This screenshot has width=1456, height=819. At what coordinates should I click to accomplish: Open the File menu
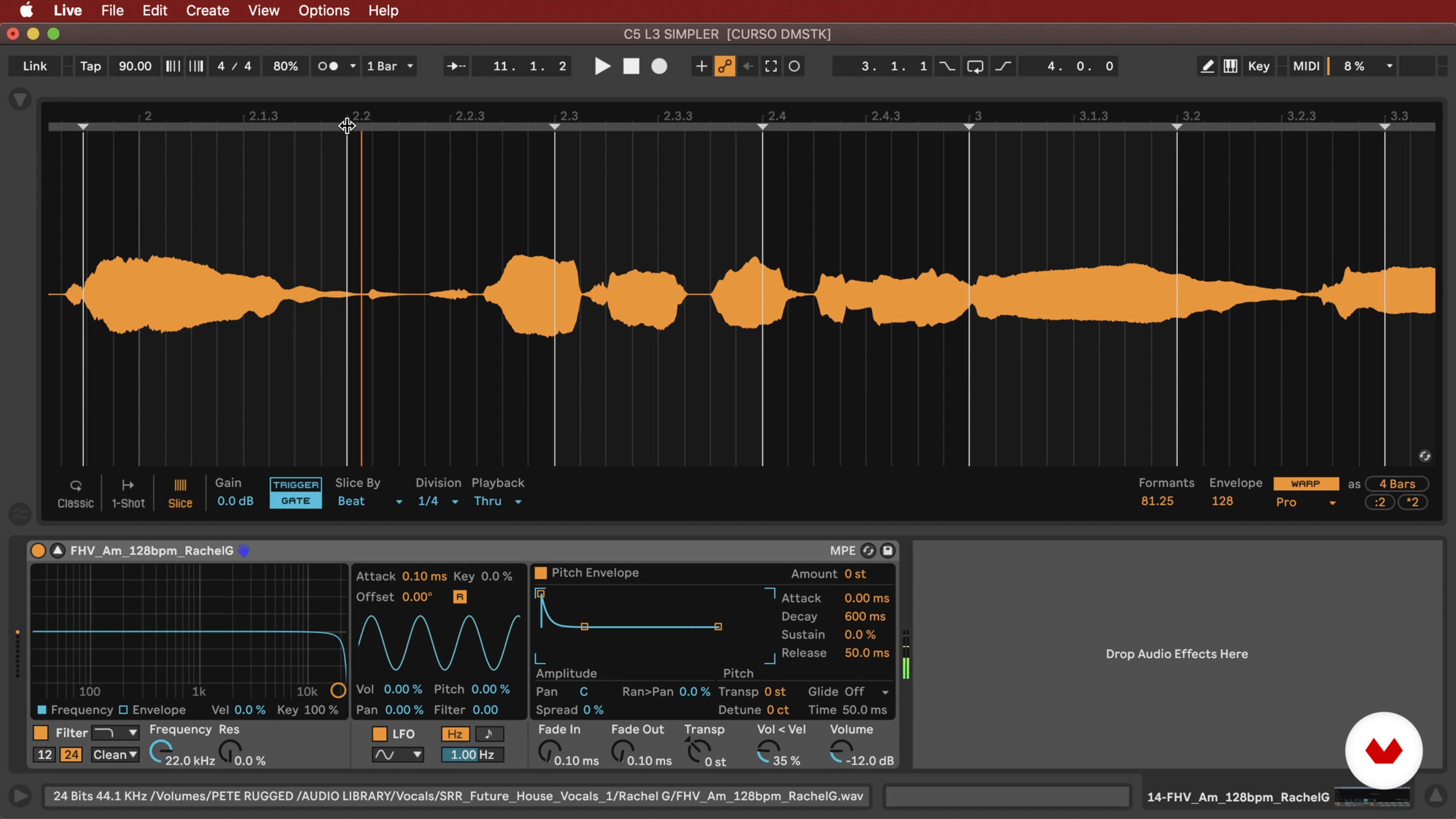coord(112,10)
